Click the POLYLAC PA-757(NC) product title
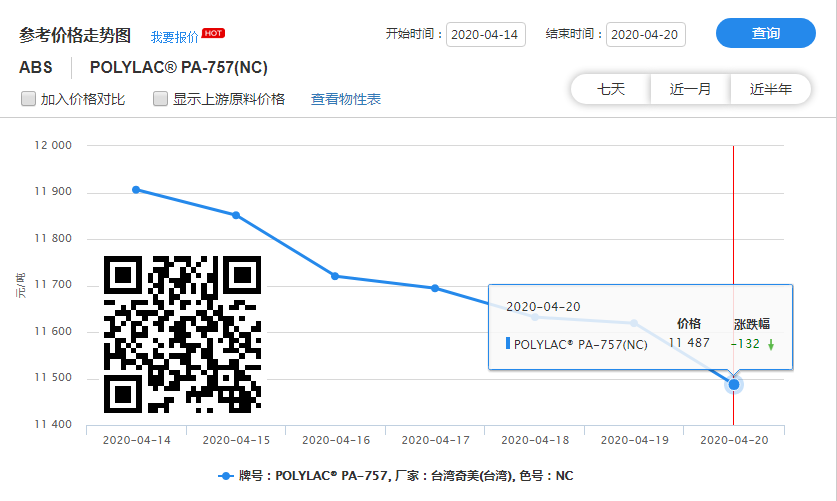This screenshot has width=837, height=501. pyautogui.click(x=179, y=68)
